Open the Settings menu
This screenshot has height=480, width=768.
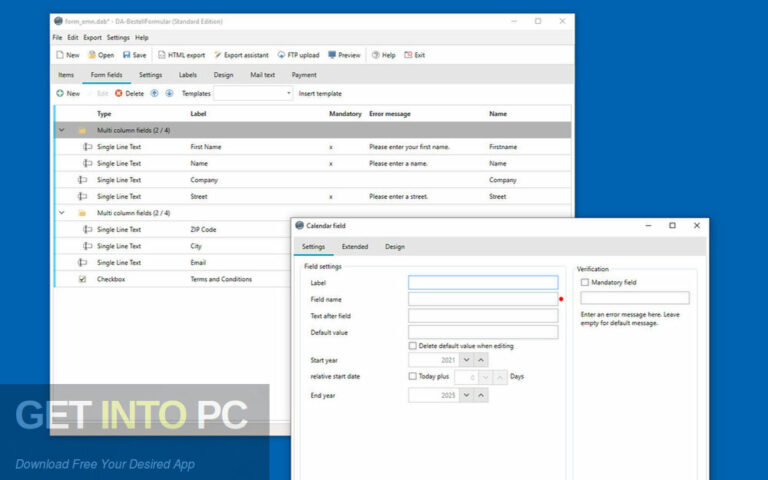[x=118, y=38]
